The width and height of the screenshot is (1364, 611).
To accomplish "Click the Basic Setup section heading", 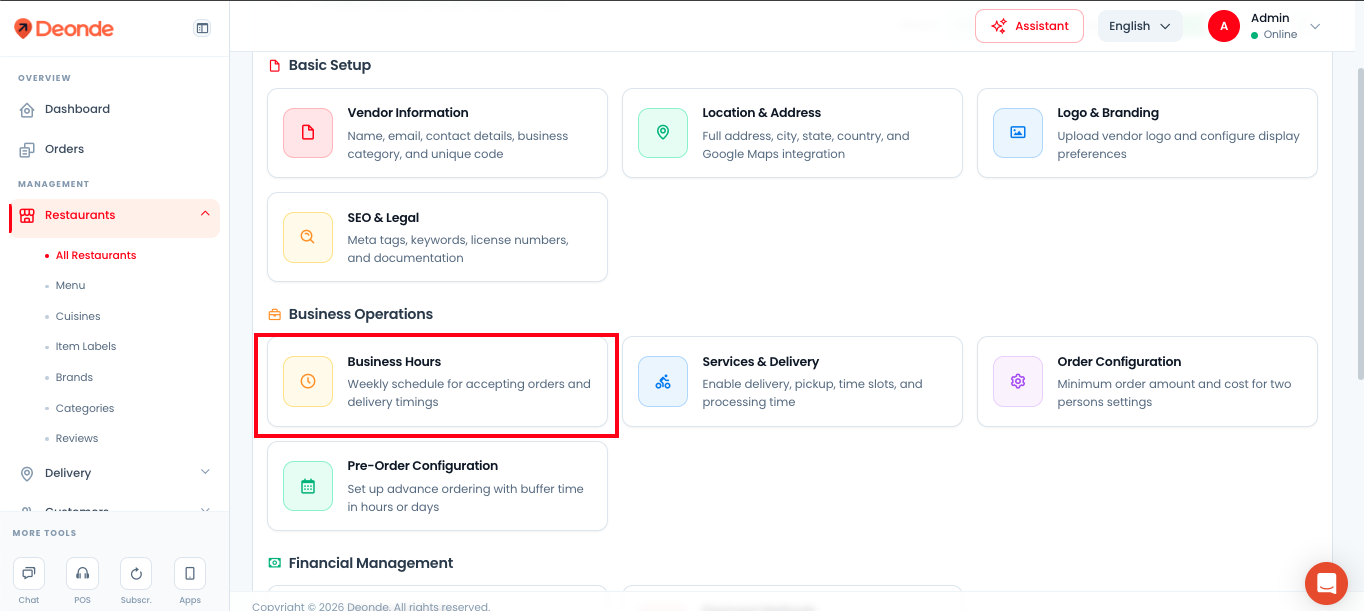I will click(330, 66).
